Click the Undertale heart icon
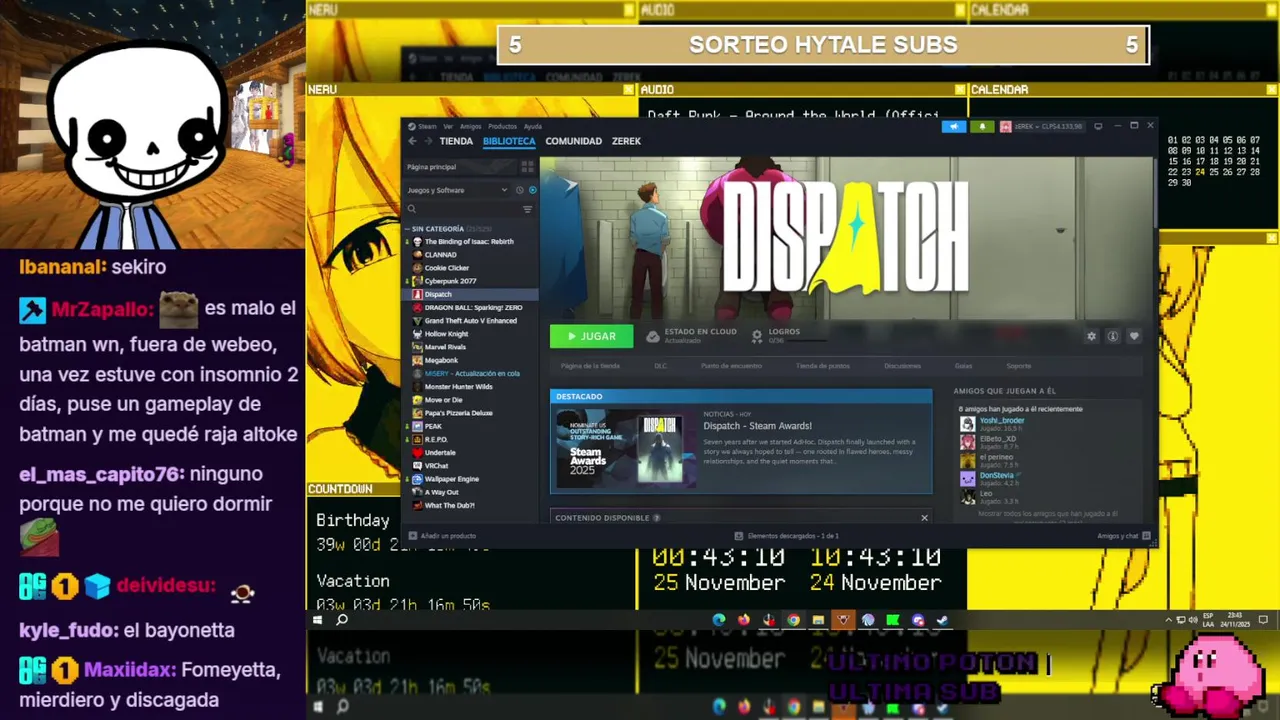The height and width of the screenshot is (720, 1280). tap(418, 453)
